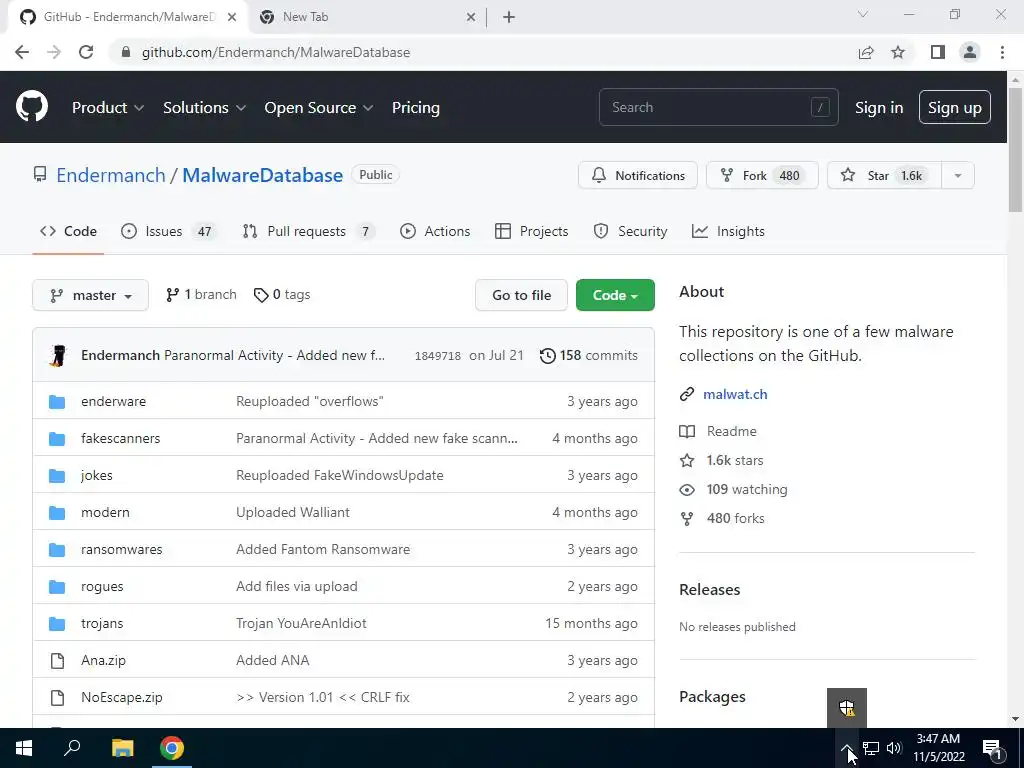Click Go to file button
Viewport: 1024px width, 768px height.
(521, 295)
